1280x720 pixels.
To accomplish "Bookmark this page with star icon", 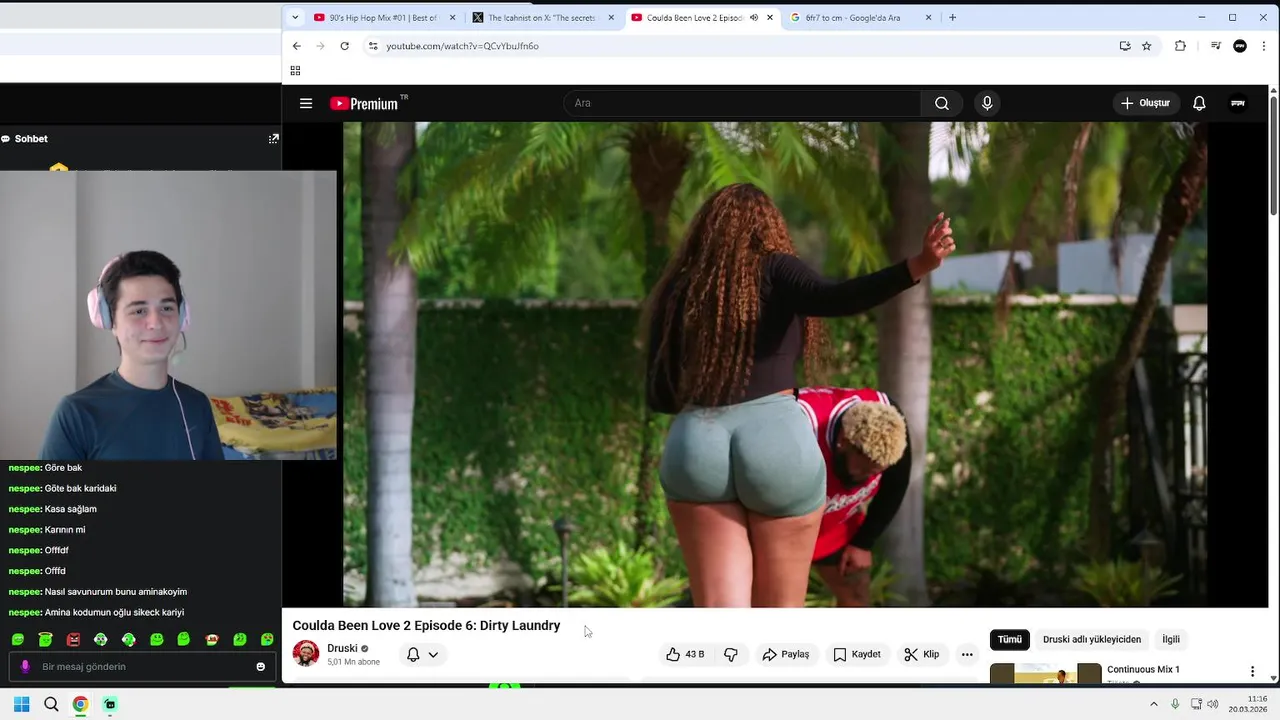I will click(1147, 46).
